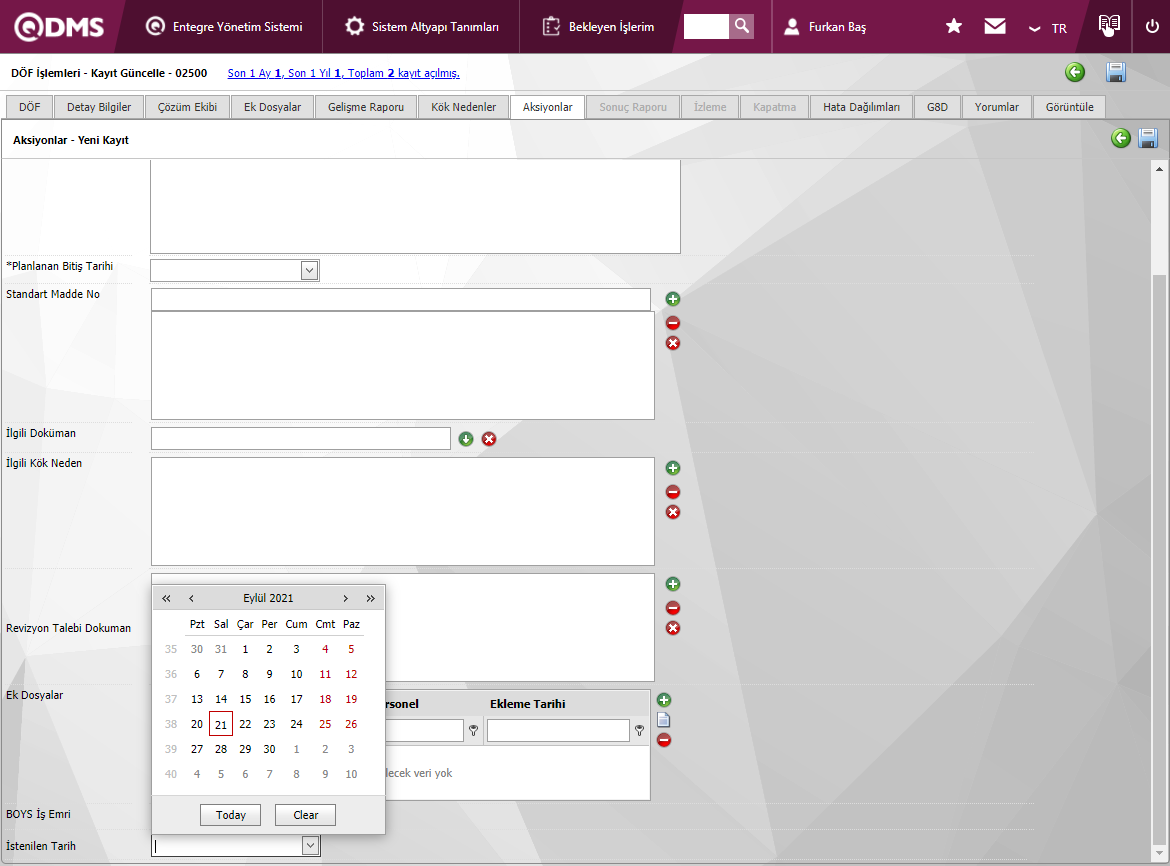Switch to Detay Bilgiler tab
This screenshot has width=1170, height=866.
point(98,107)
